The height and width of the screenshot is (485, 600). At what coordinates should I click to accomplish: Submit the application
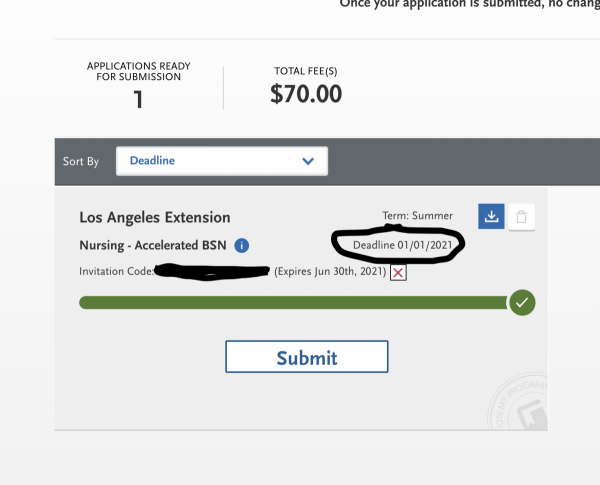[x=306, y=357]
